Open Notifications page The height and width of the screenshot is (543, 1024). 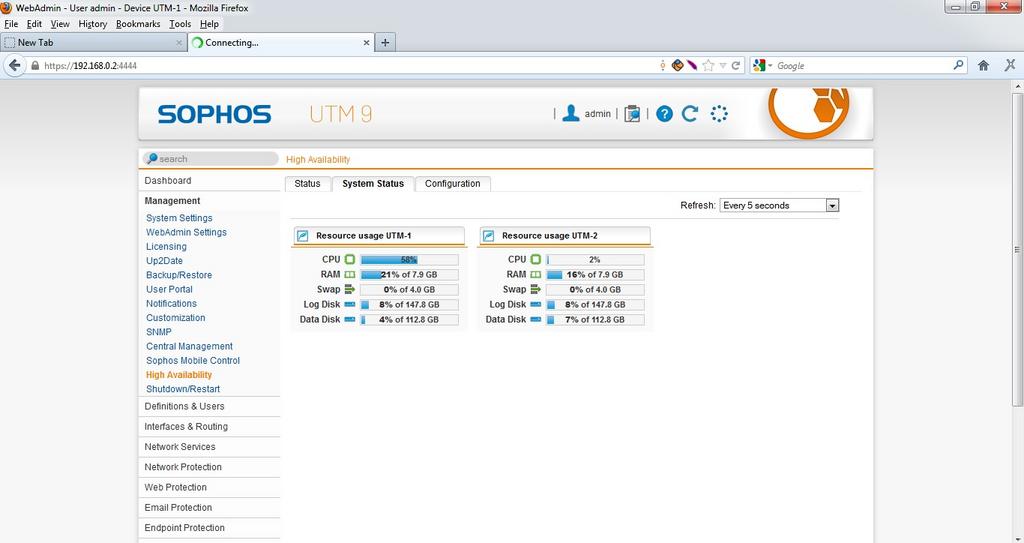(x=171, y=304)
